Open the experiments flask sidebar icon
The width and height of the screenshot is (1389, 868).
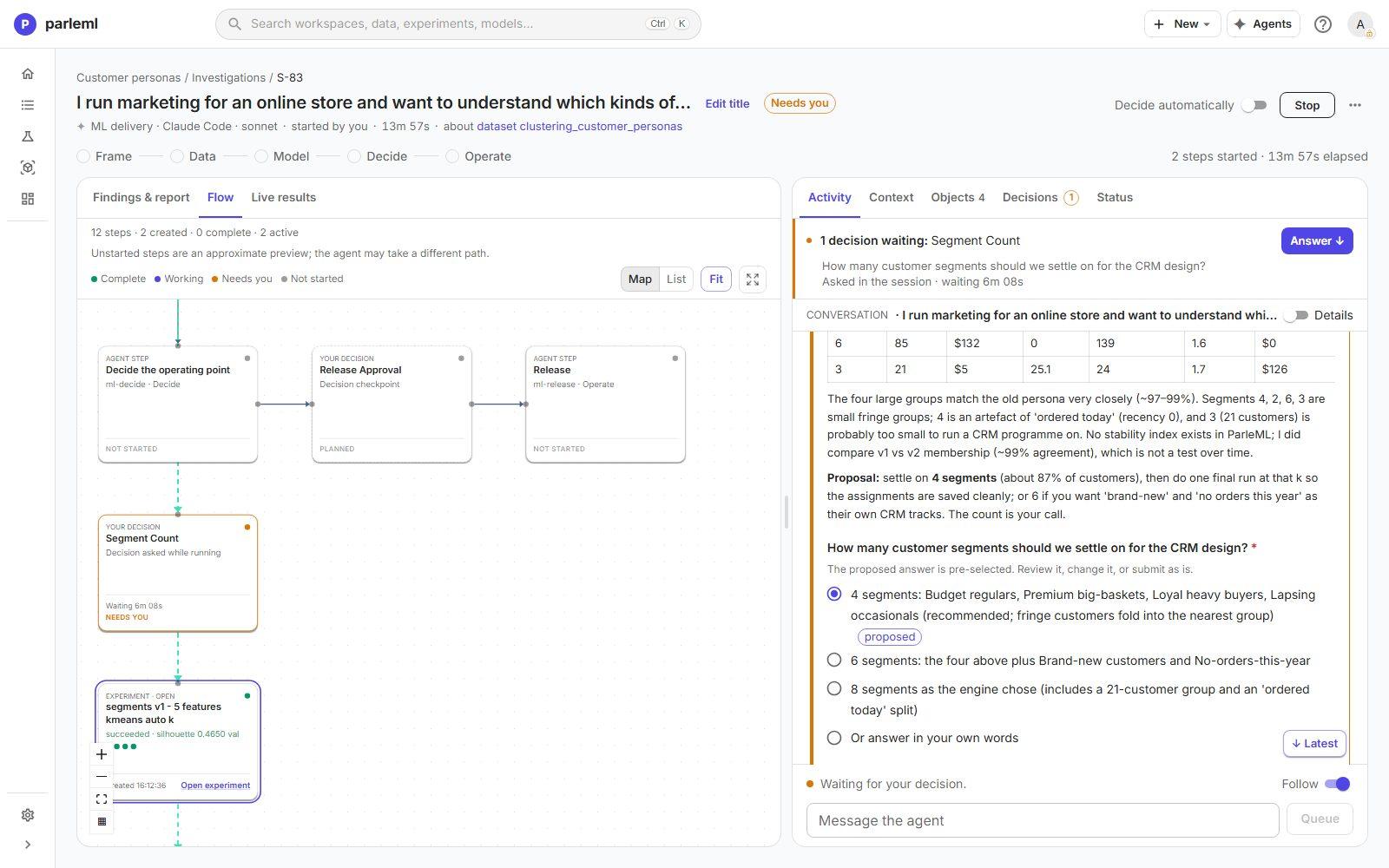click(28, 136)
